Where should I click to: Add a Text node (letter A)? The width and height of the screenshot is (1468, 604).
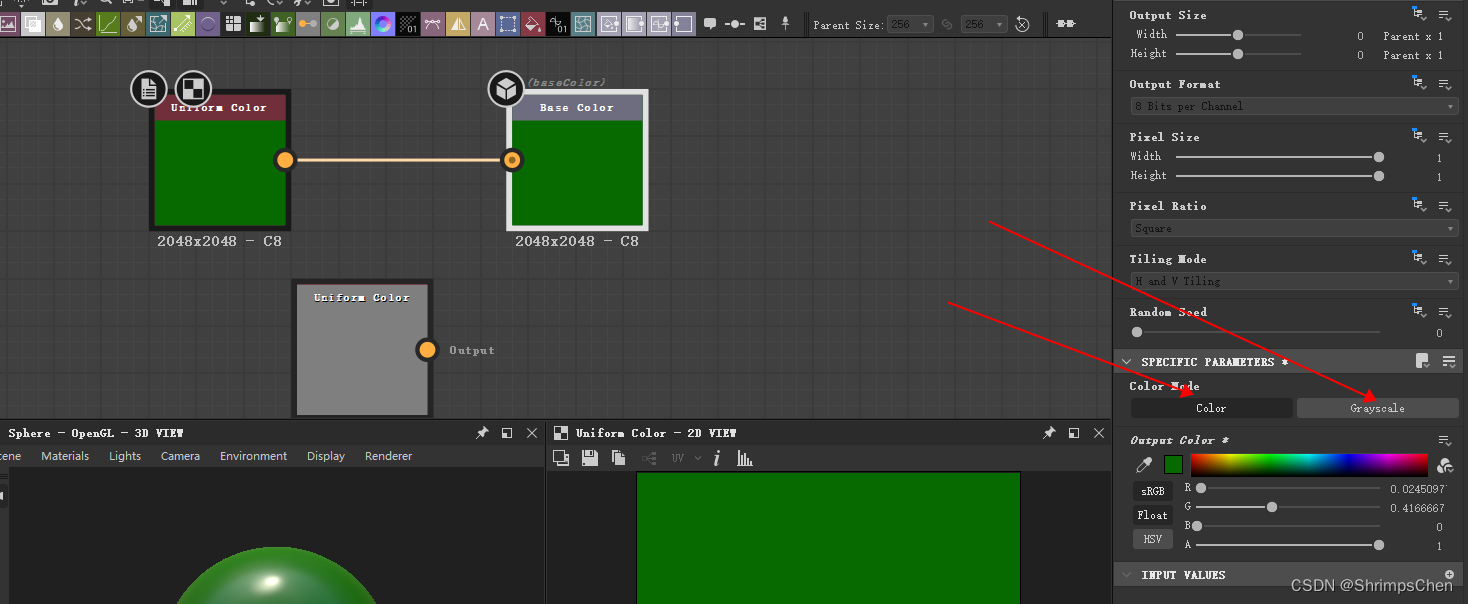click(482, 24)
